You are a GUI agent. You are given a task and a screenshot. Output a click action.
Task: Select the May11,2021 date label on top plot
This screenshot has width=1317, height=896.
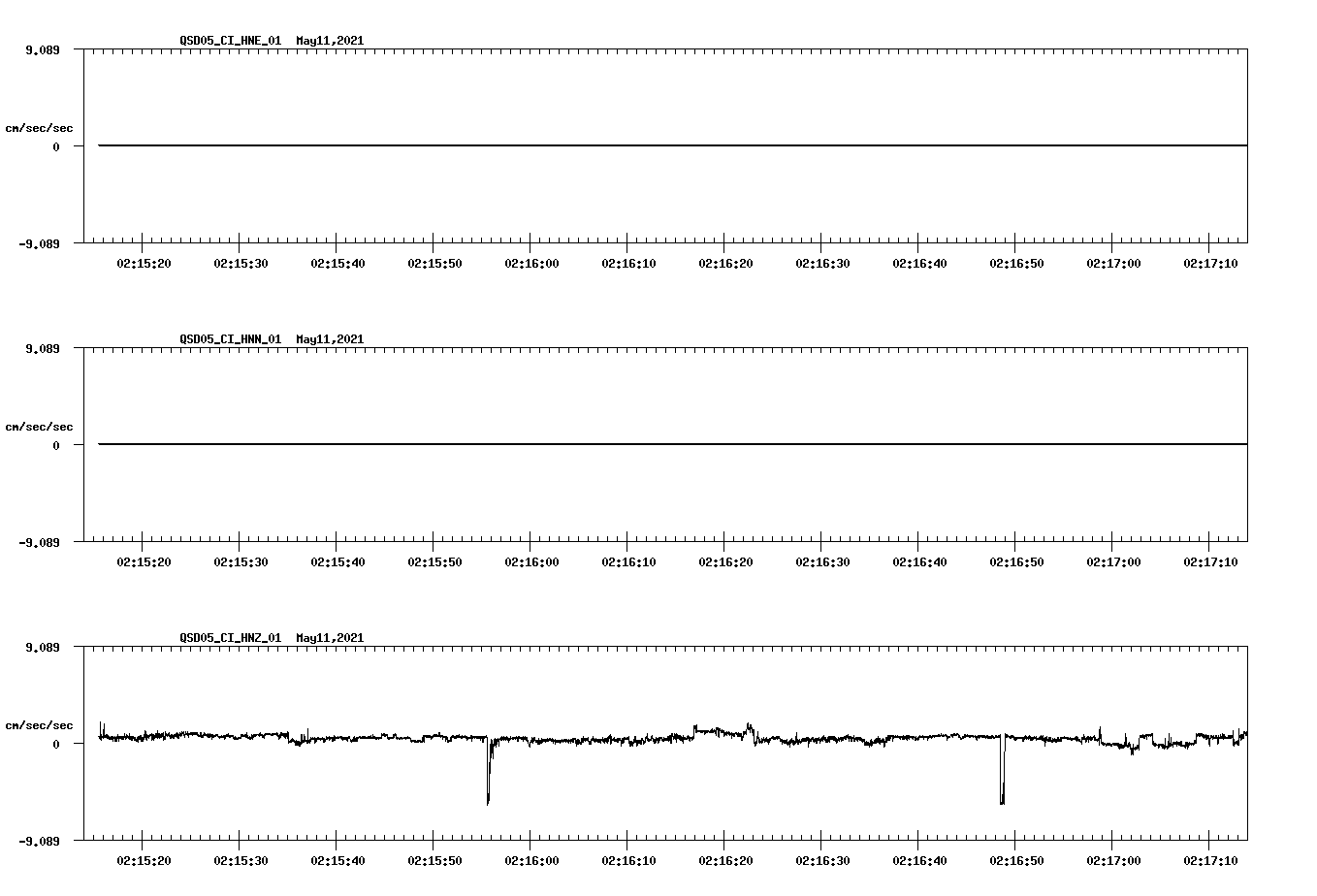click(329, 42)
